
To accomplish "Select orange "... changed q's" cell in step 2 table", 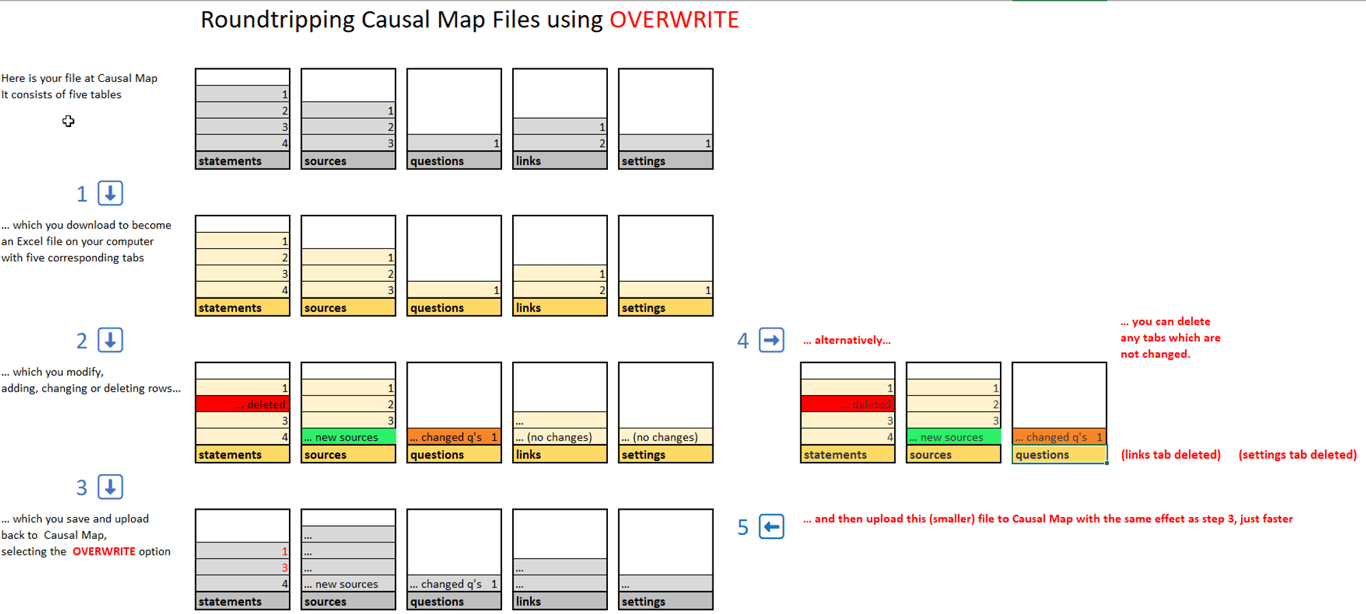I will point(454,437).
